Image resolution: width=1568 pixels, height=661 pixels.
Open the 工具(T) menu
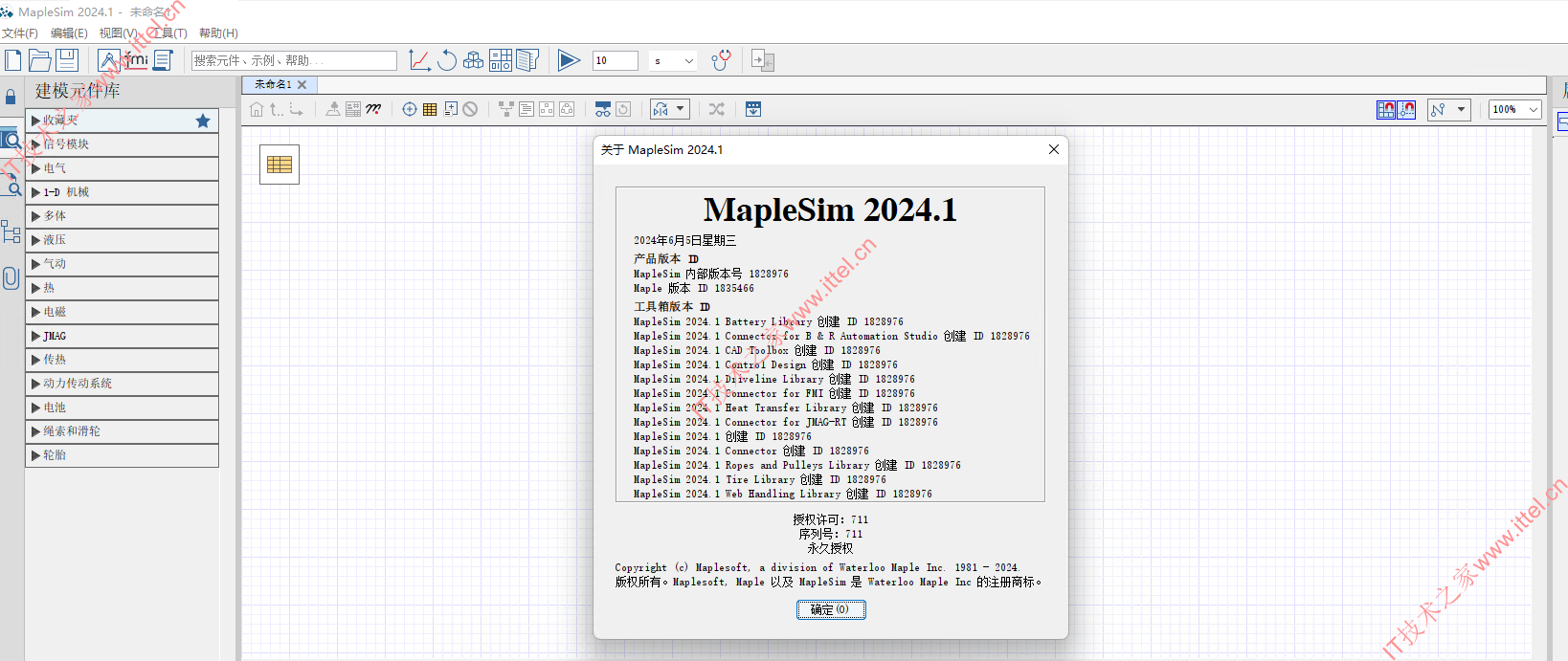coord(169,33)
